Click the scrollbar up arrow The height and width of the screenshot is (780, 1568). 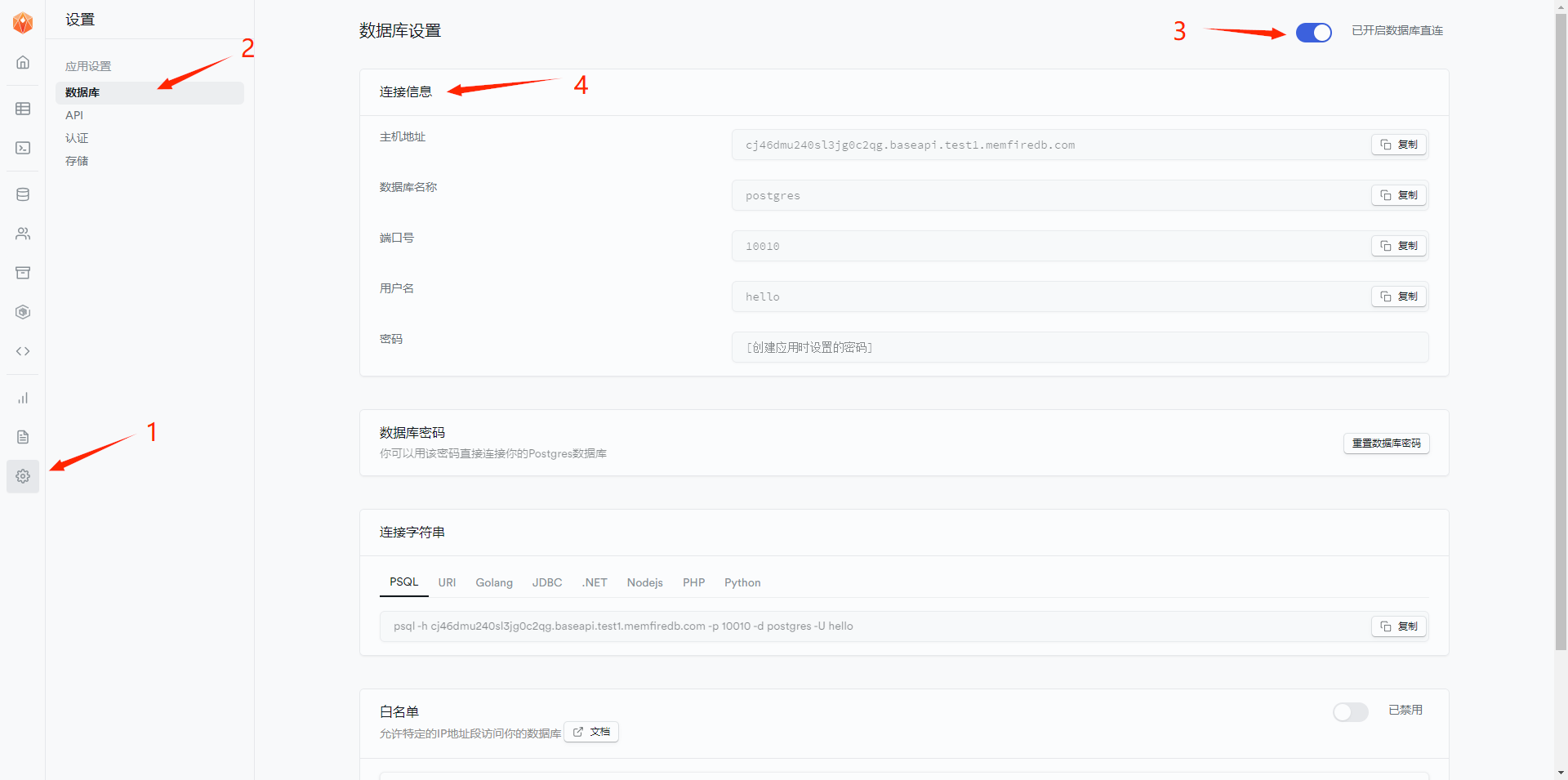1561,6
